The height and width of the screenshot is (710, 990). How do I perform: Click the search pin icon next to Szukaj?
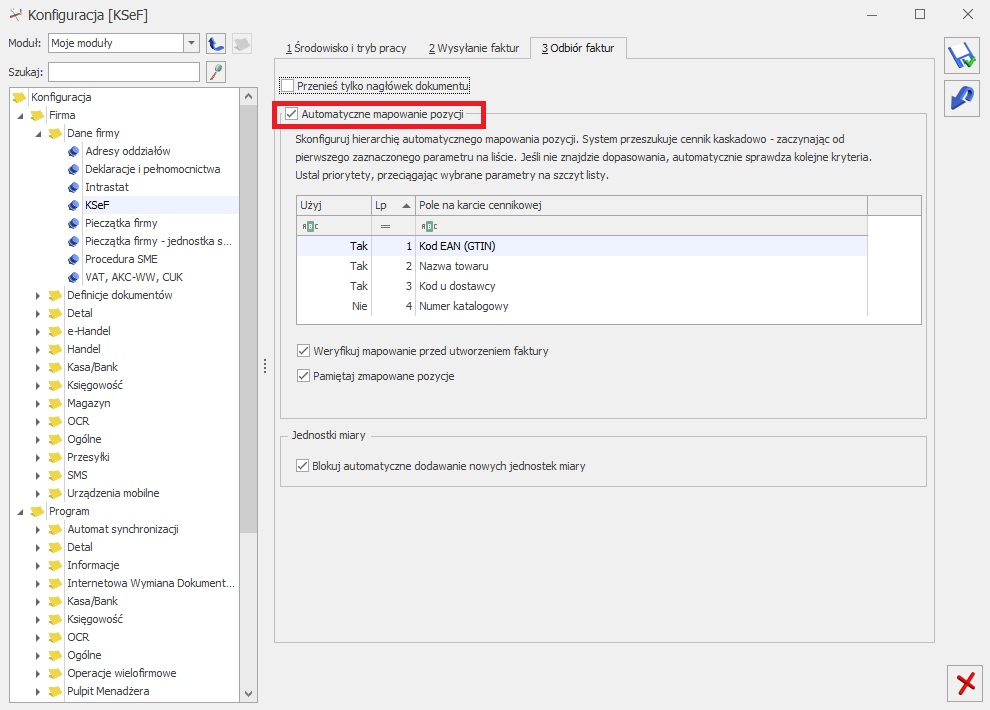[x=216, y=72]
